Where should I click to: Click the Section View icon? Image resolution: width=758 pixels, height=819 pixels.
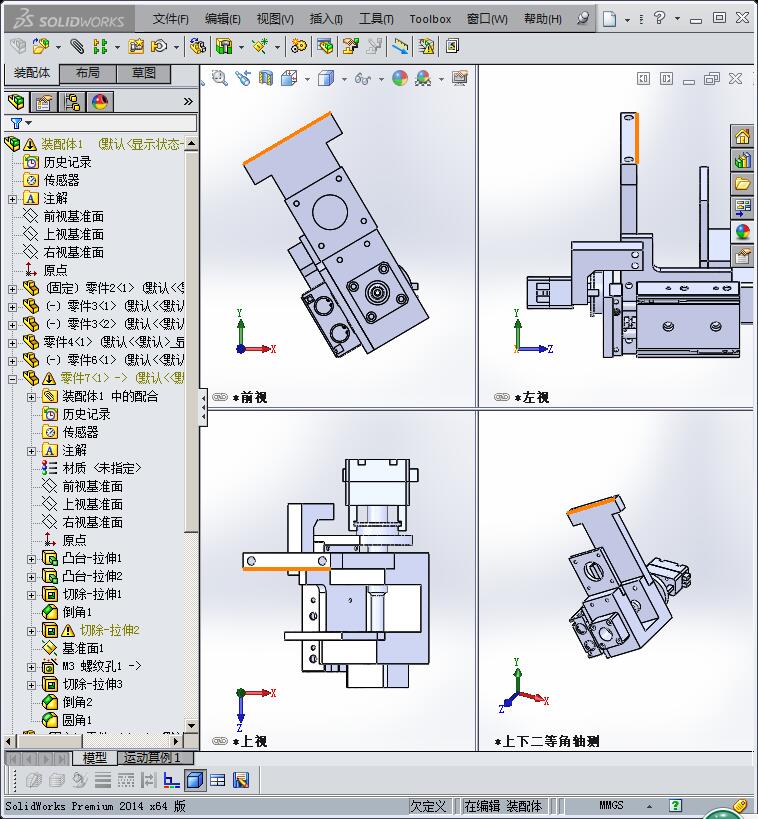266,78
